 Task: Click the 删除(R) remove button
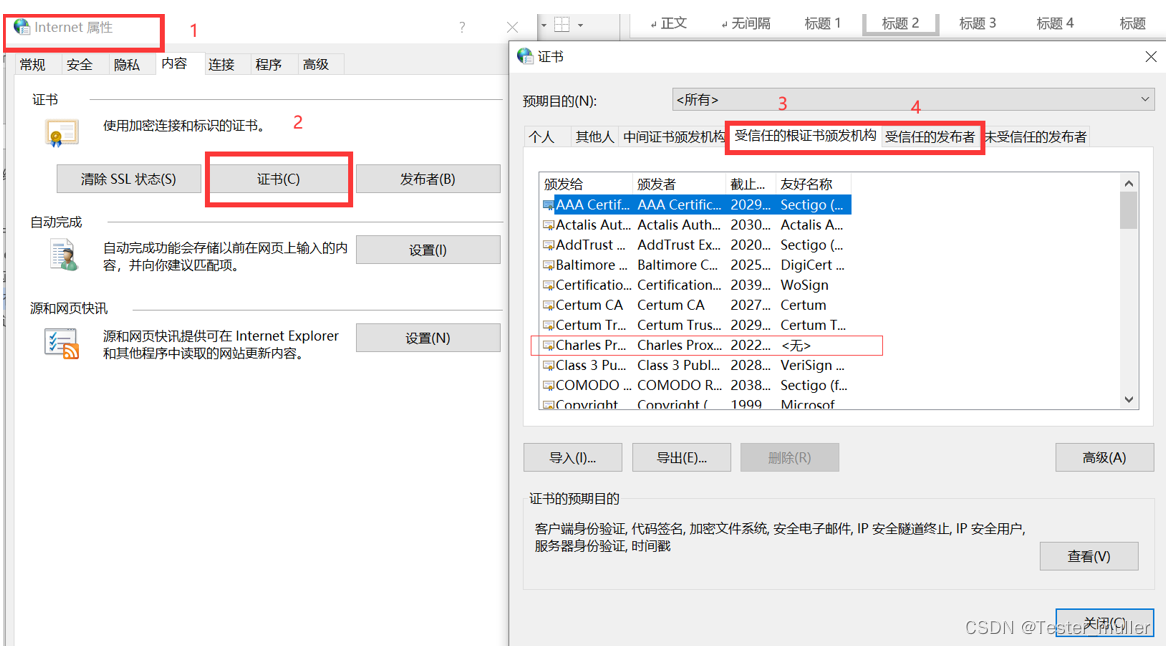(790, 458)
